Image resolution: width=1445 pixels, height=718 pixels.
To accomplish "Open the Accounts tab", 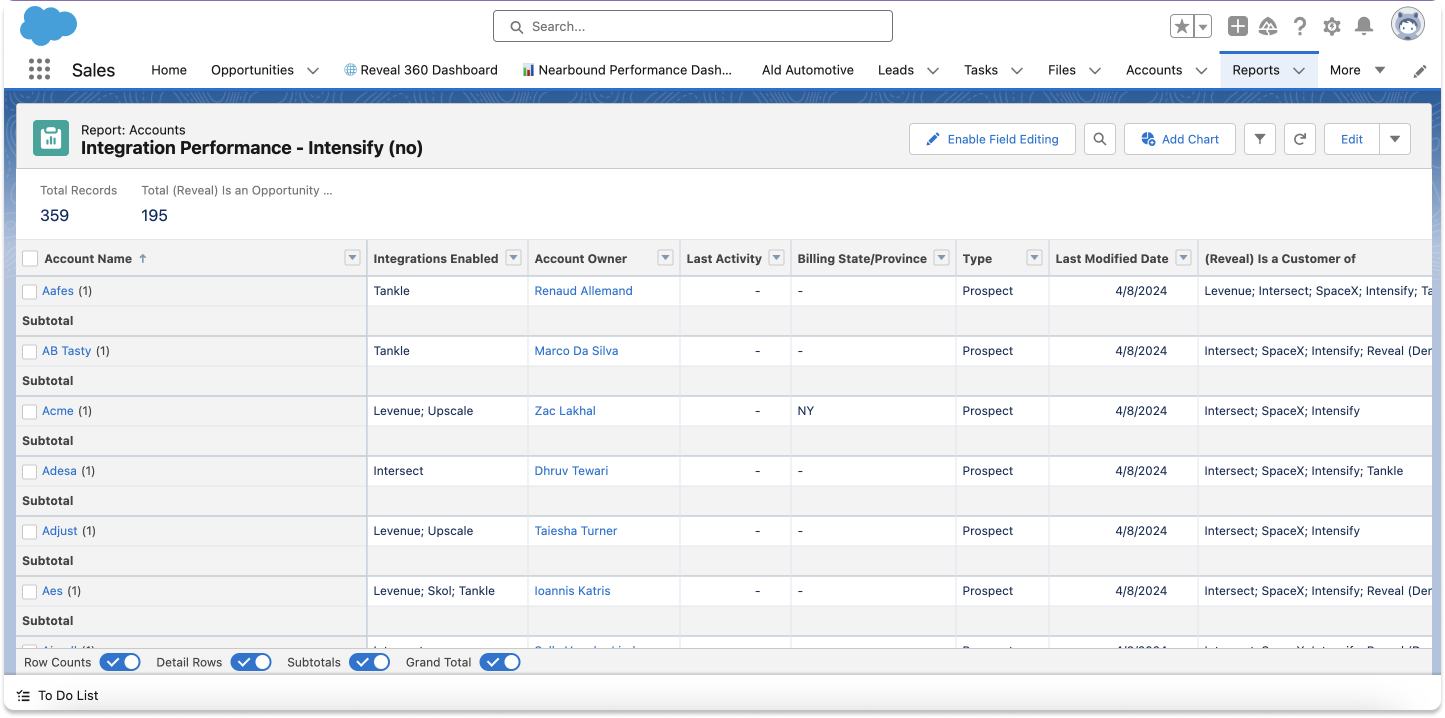I will [x=1154, y=70].
